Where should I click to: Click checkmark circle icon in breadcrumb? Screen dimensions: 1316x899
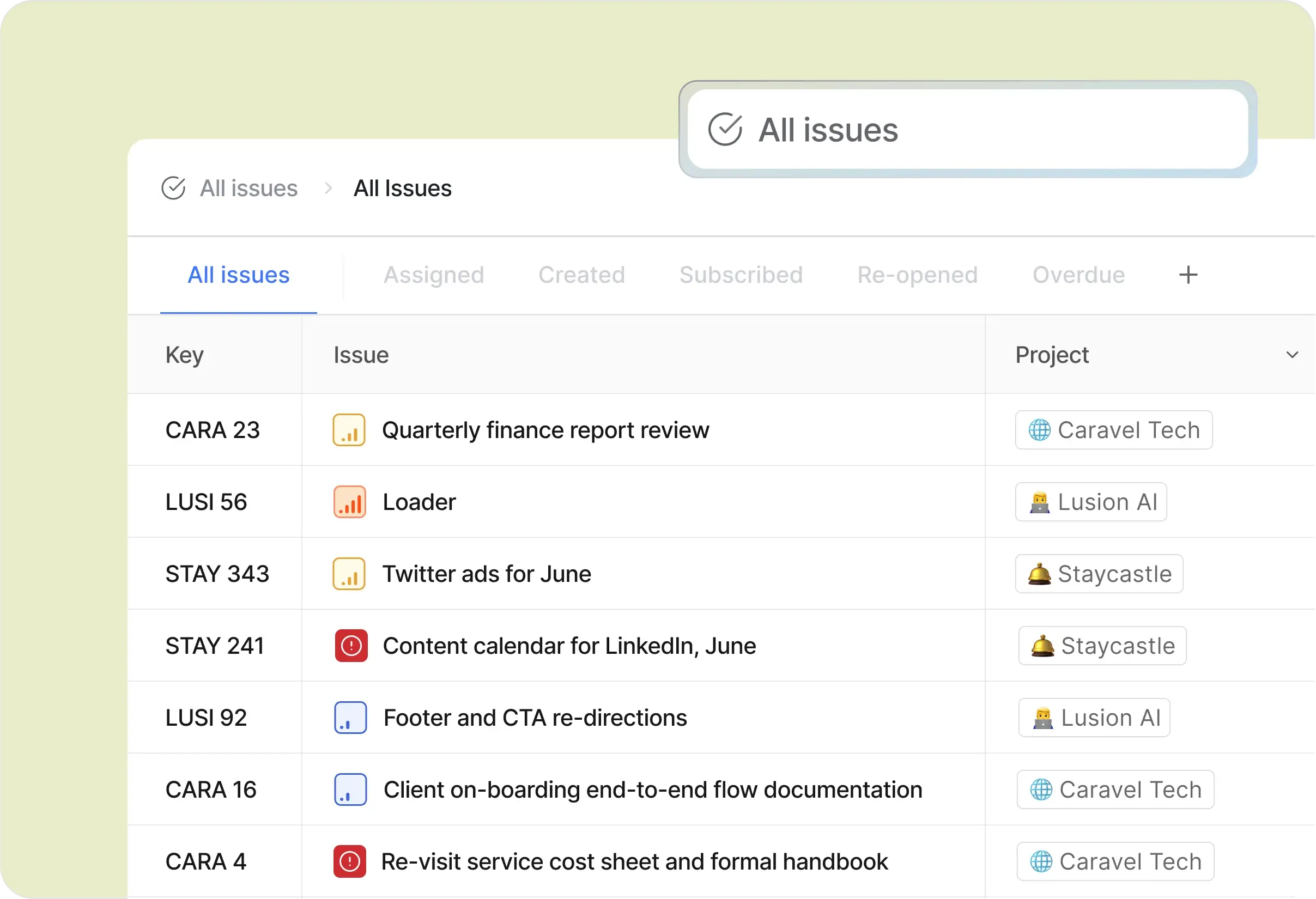click(x=173, y=188)
